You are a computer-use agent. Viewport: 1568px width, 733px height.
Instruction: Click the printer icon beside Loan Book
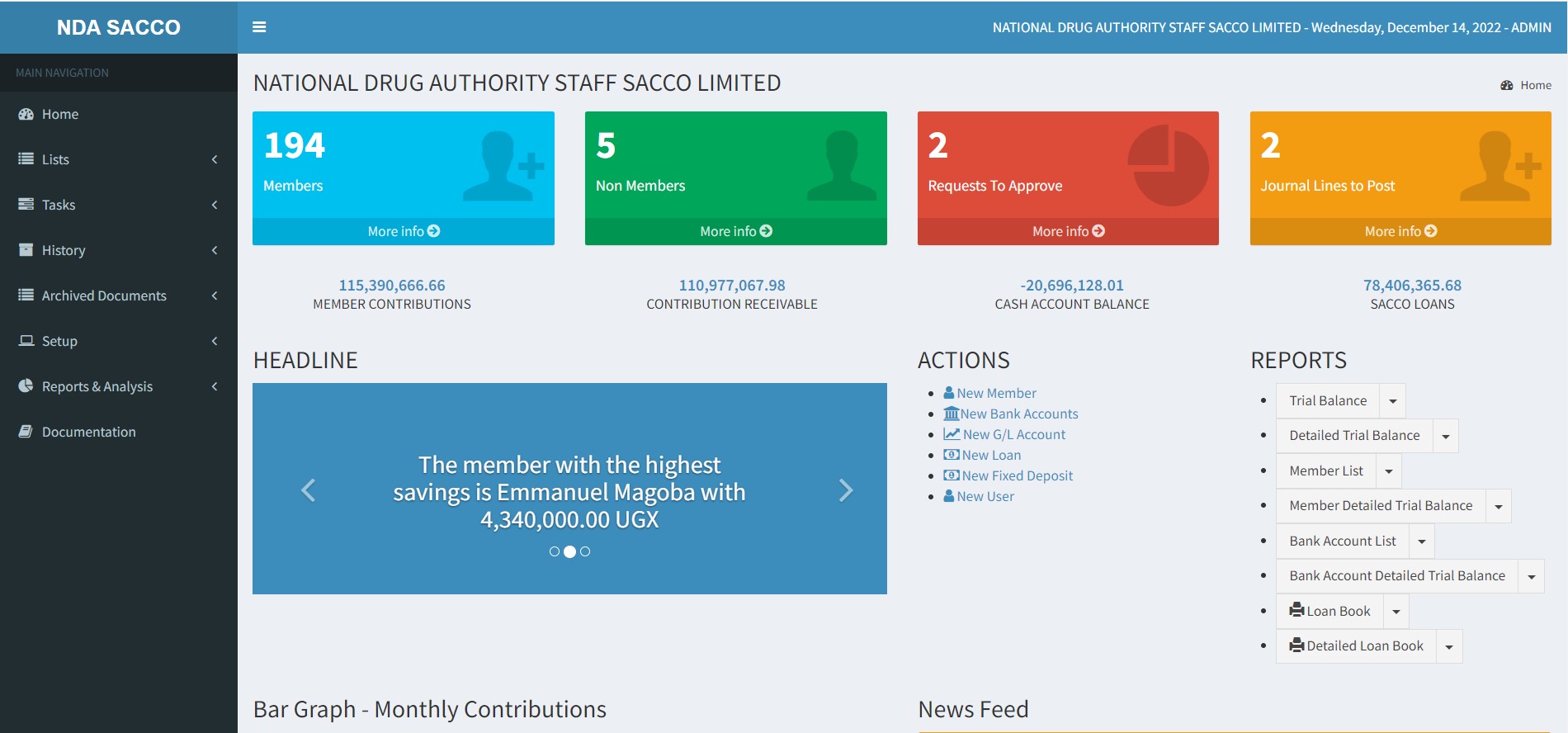click(x=1296, y=610)
